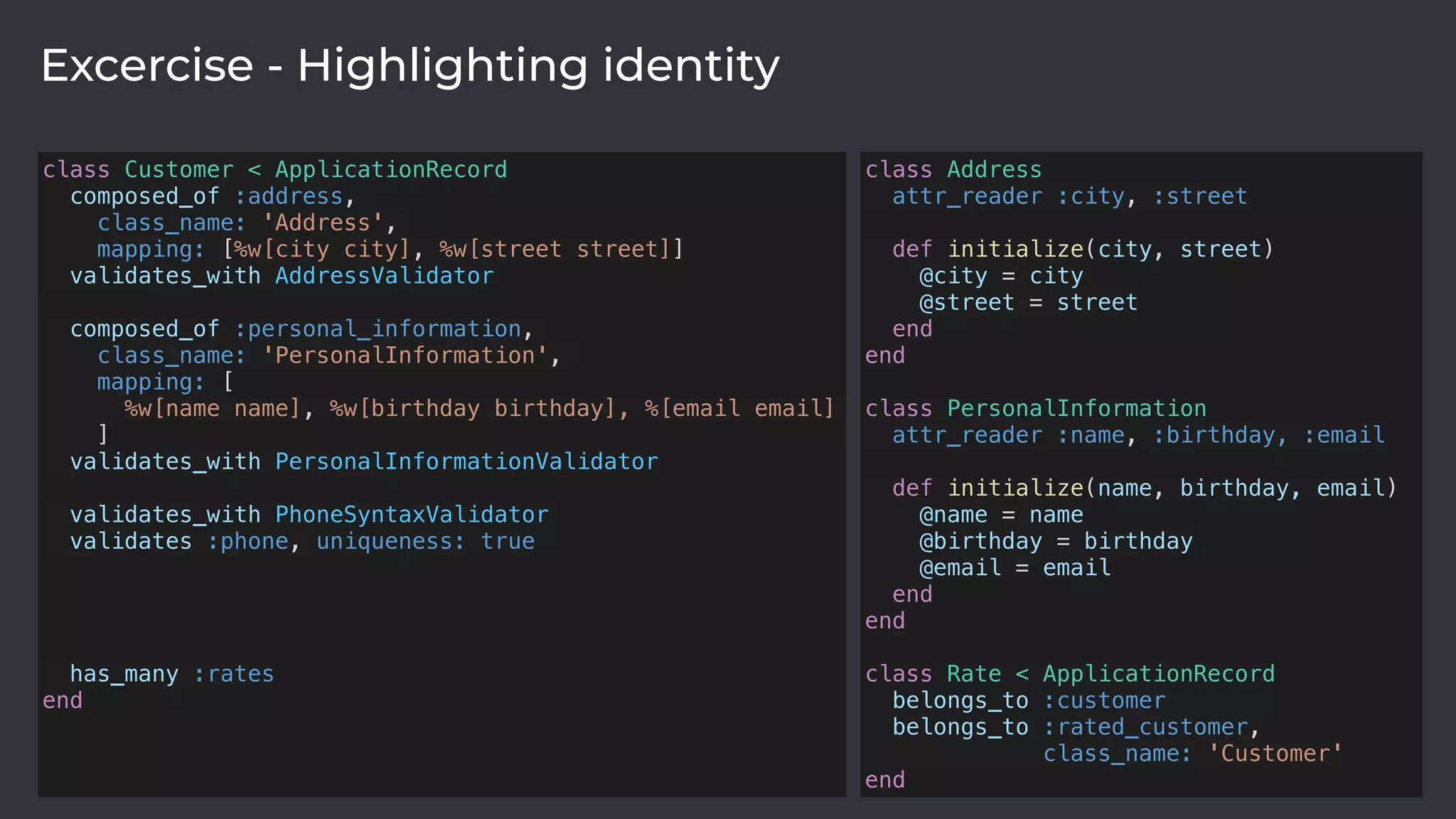Click the line '@city = city'
Viewport: 1456px width, 819px height.
(x=1001, y=276)
